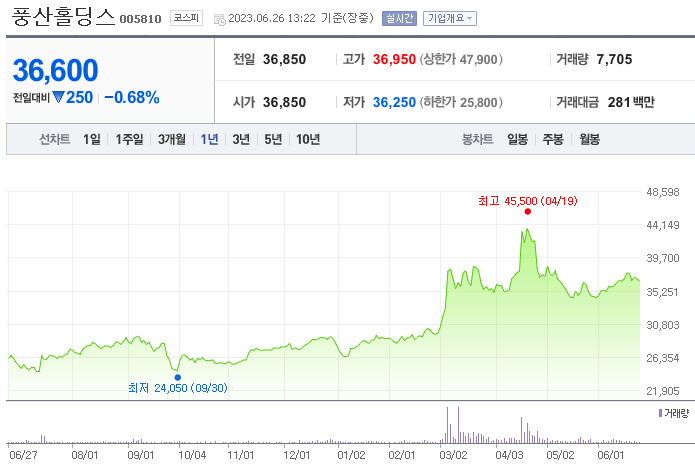Switch to the 3년 chart range
Image resolution: width=695 pixels, height=473 pixels.
241,140
